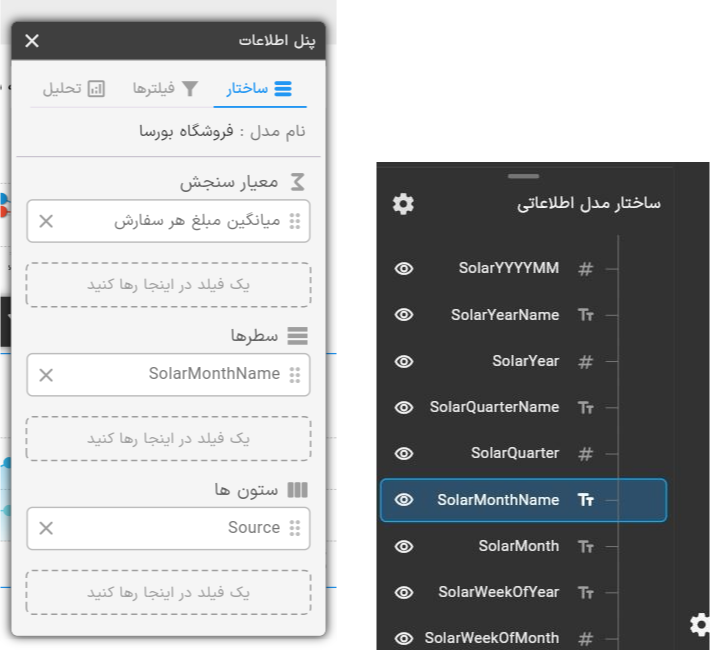Click the drag bar atop the model structure panel

pyautogui.click(x=523, y=176)
